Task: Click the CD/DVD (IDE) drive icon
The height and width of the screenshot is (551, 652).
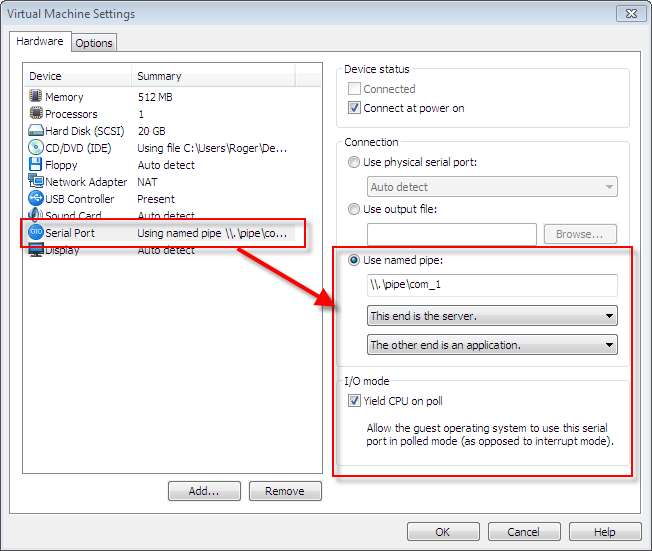Action: (x=36, y=148)
